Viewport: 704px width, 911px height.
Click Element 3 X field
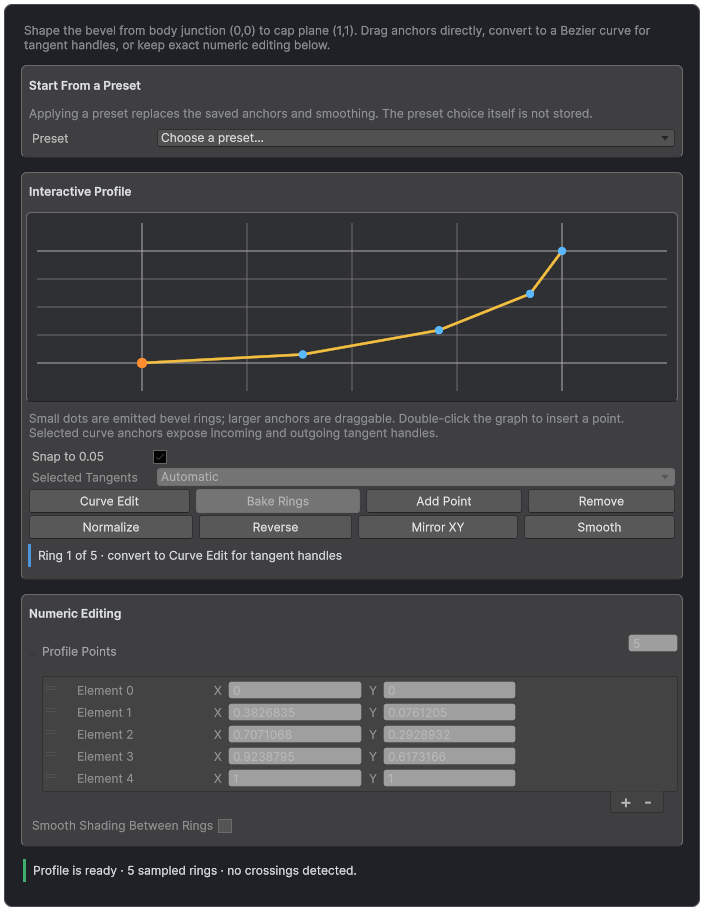coord(295,756)
